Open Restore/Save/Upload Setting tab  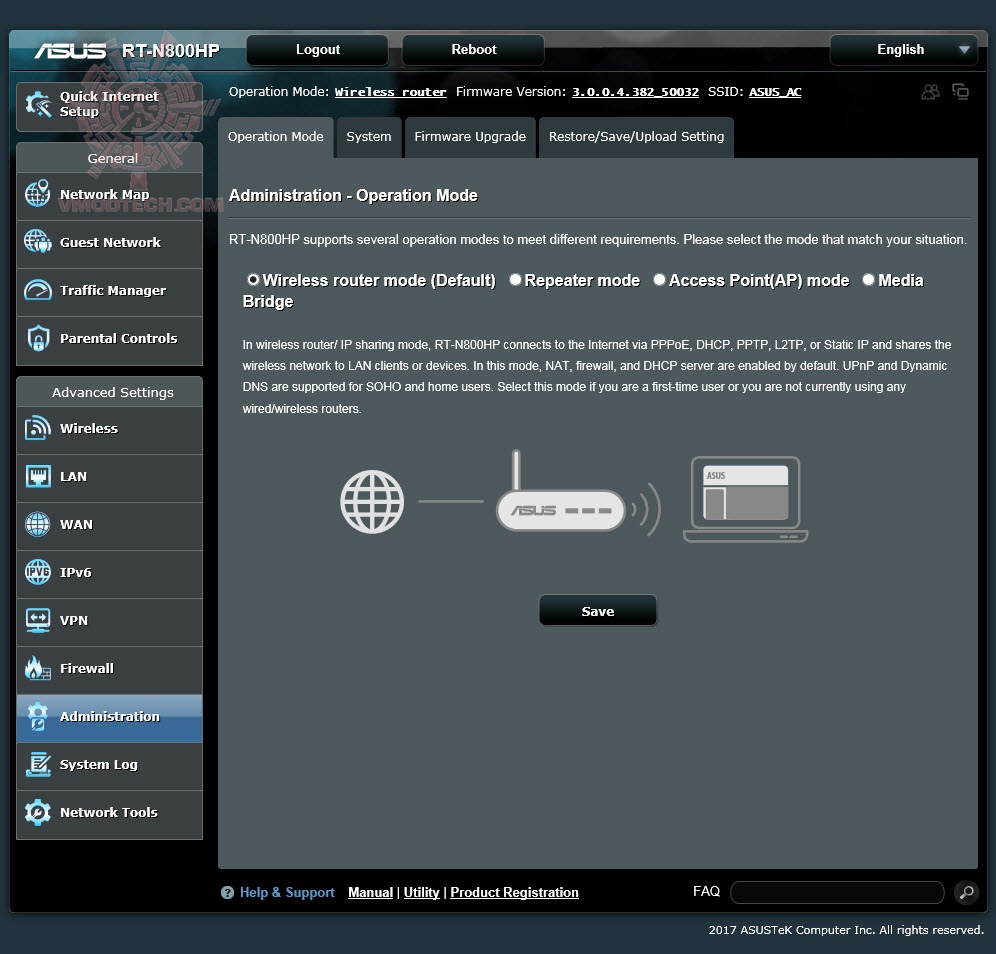636,137
